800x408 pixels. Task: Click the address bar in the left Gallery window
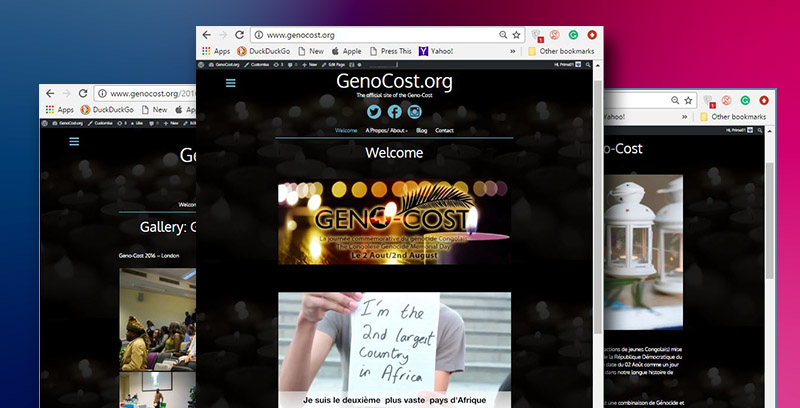pyautogui.click(x=145, y=93)
